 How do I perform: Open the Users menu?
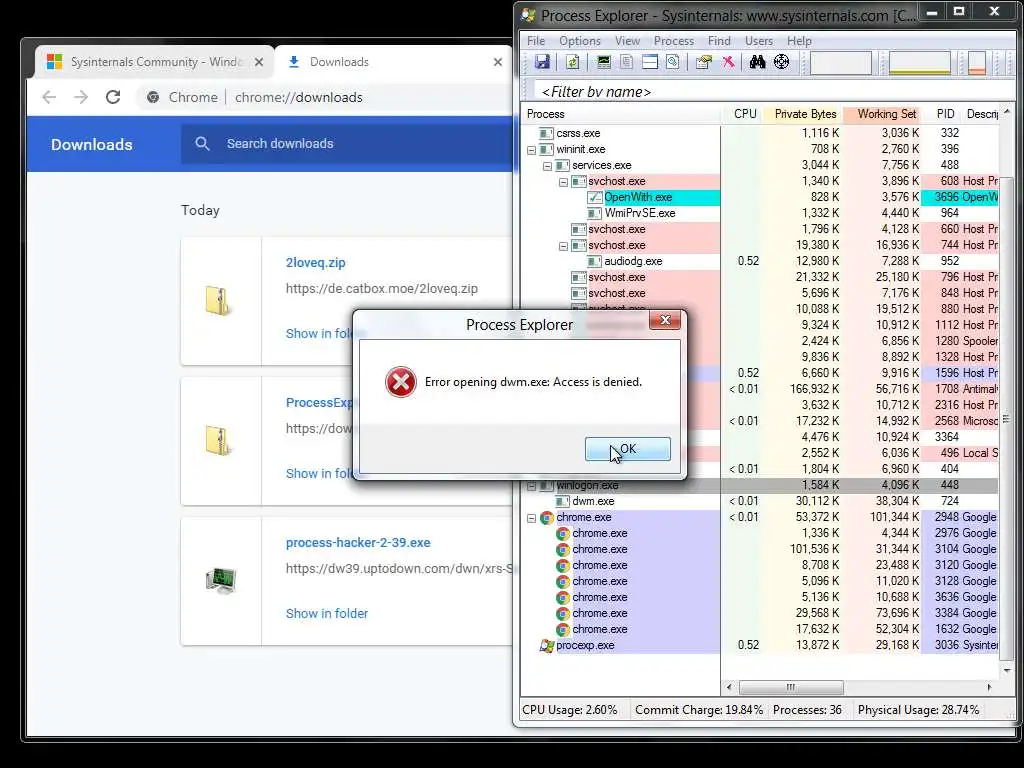[759, 40]
